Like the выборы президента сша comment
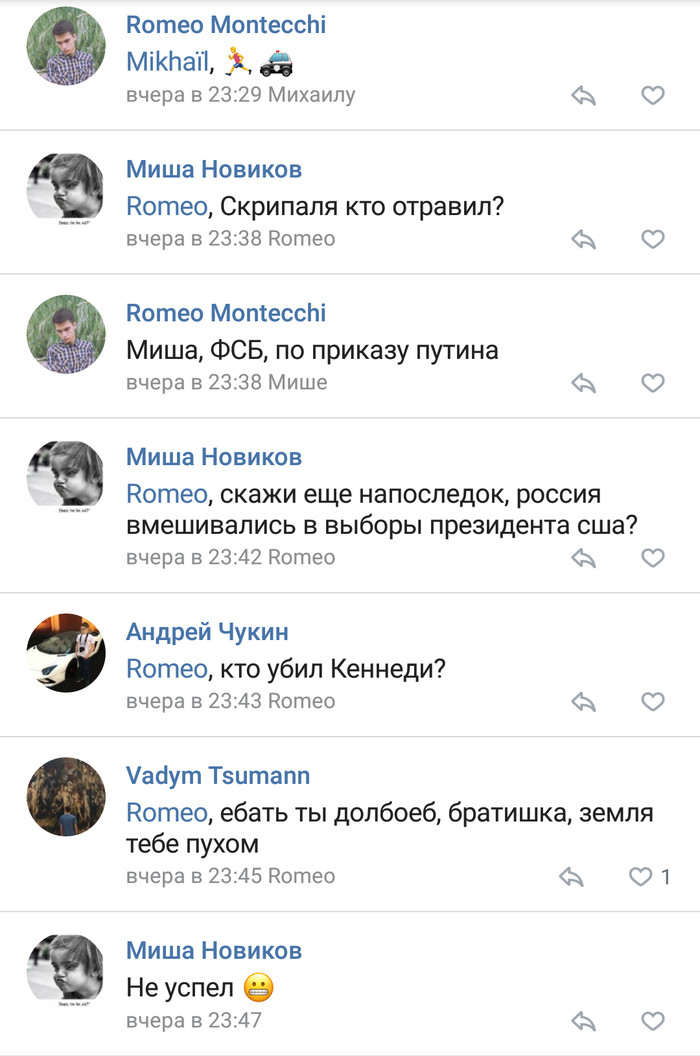This screenshot has width=700, height=1056. (x=652, y=558)
